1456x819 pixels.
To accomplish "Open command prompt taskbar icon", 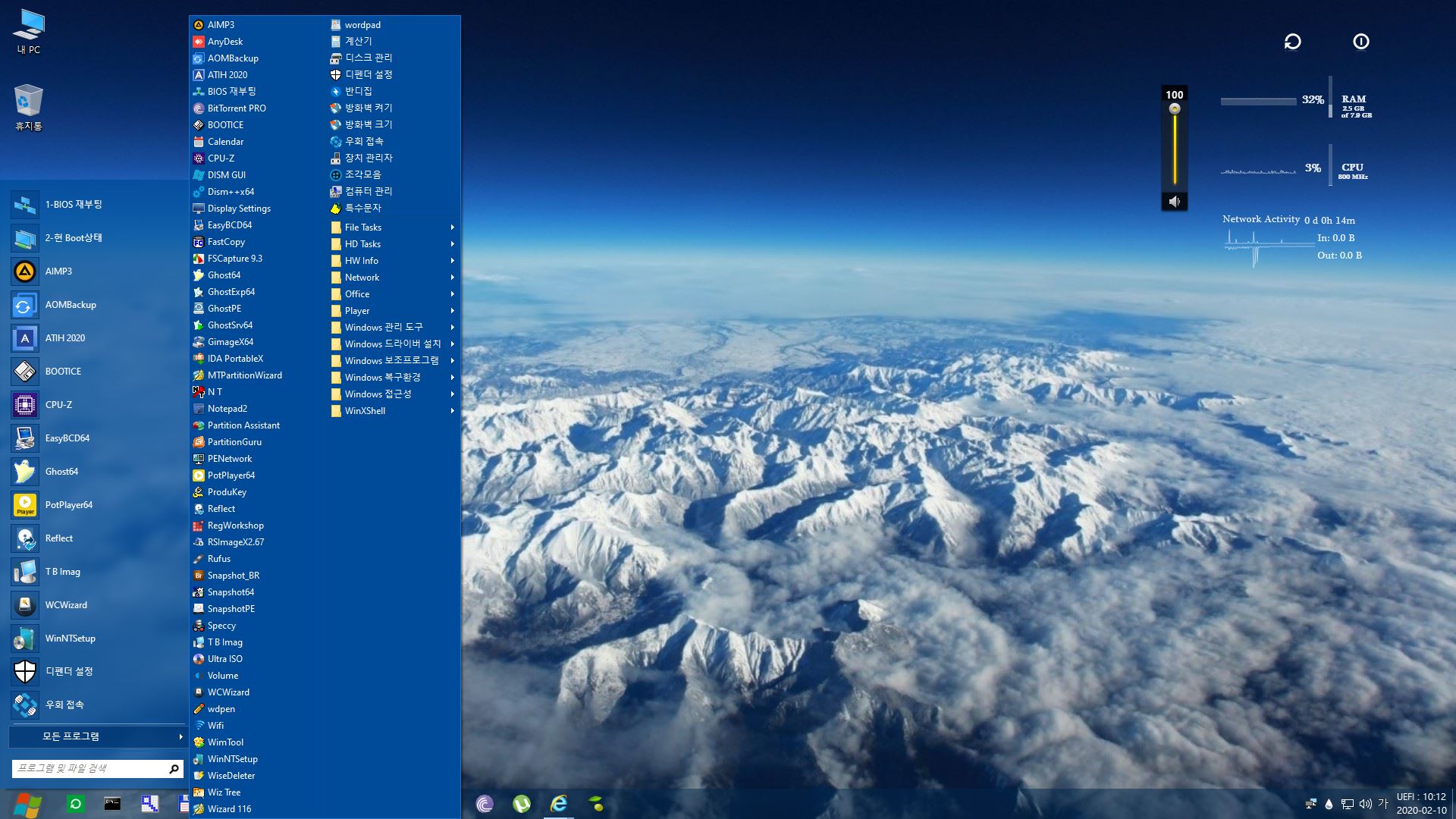I will 112,804.
